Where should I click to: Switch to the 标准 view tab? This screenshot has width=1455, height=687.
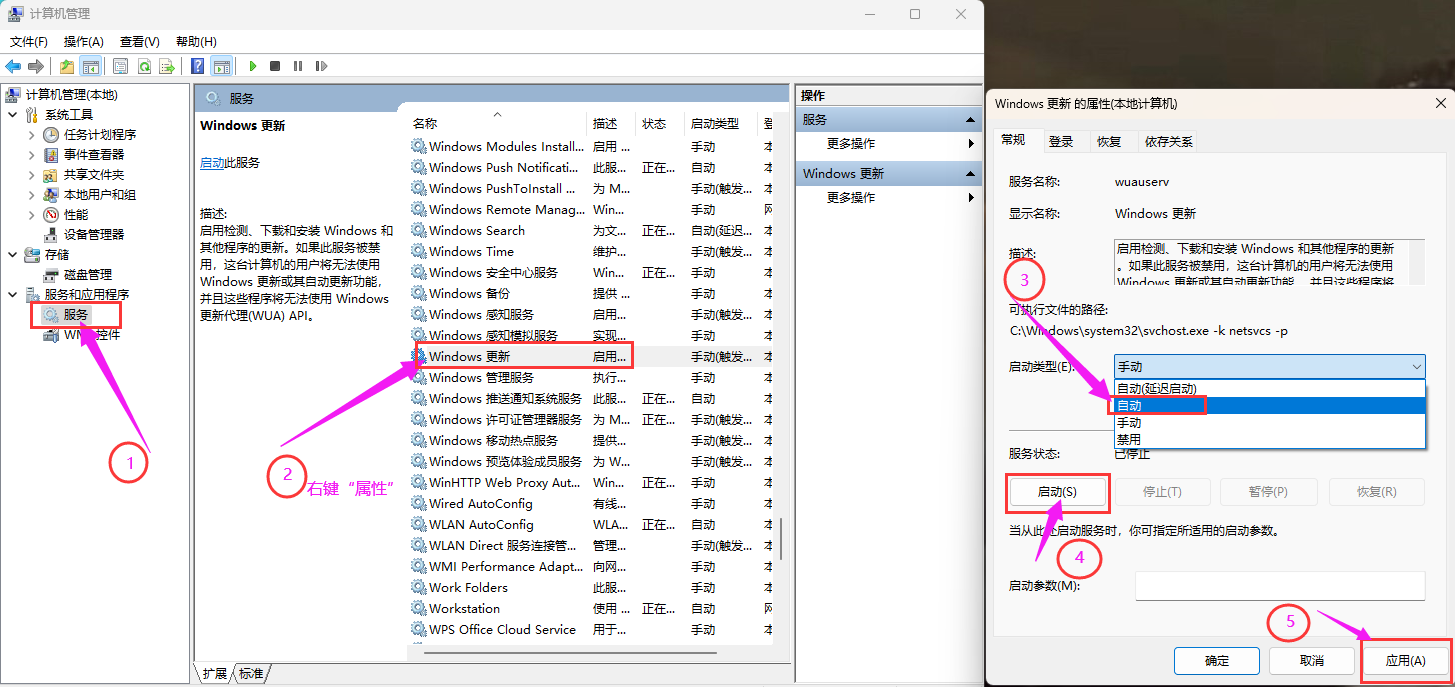point(251,674)
